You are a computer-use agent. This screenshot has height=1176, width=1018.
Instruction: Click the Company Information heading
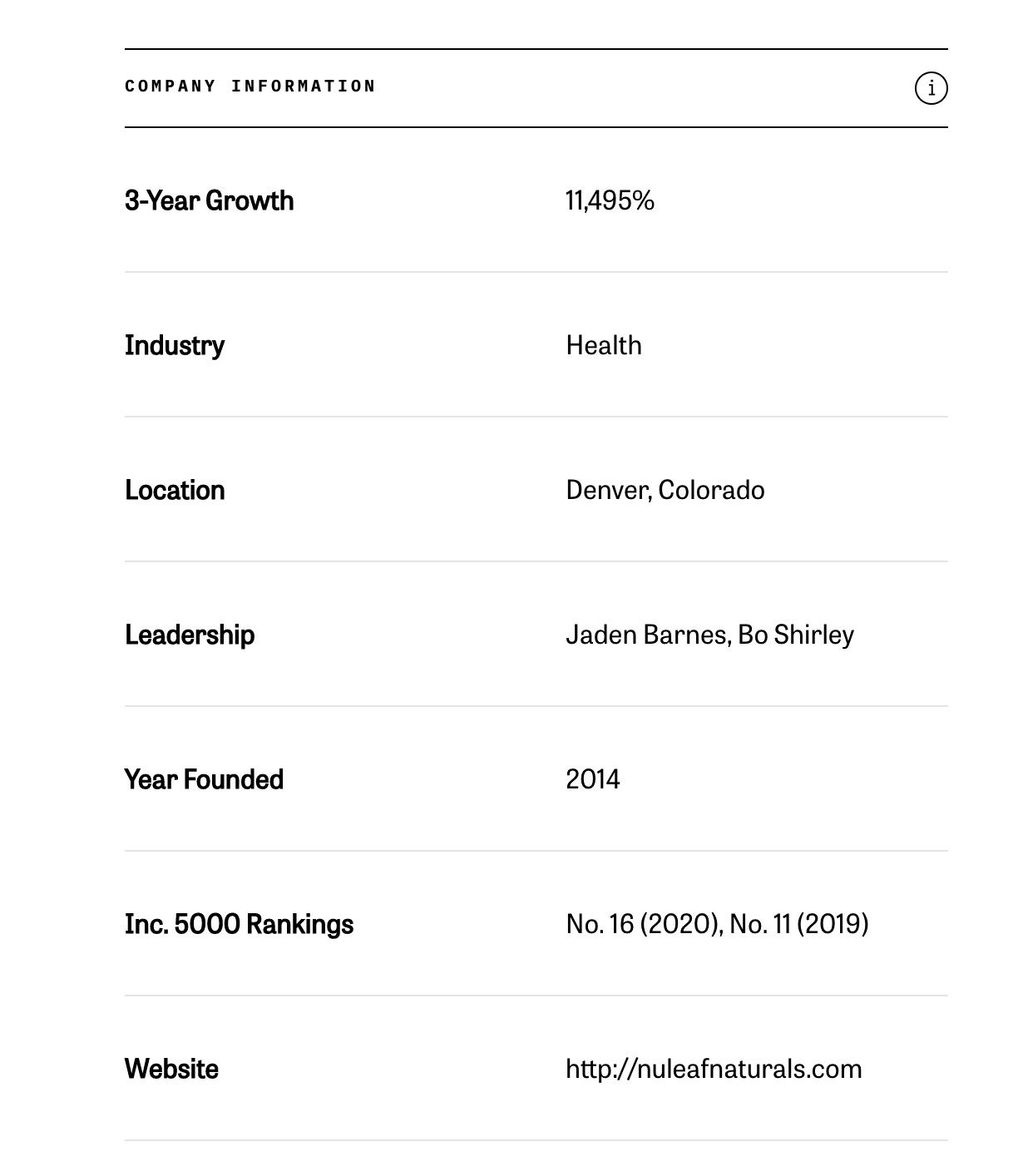250,86
